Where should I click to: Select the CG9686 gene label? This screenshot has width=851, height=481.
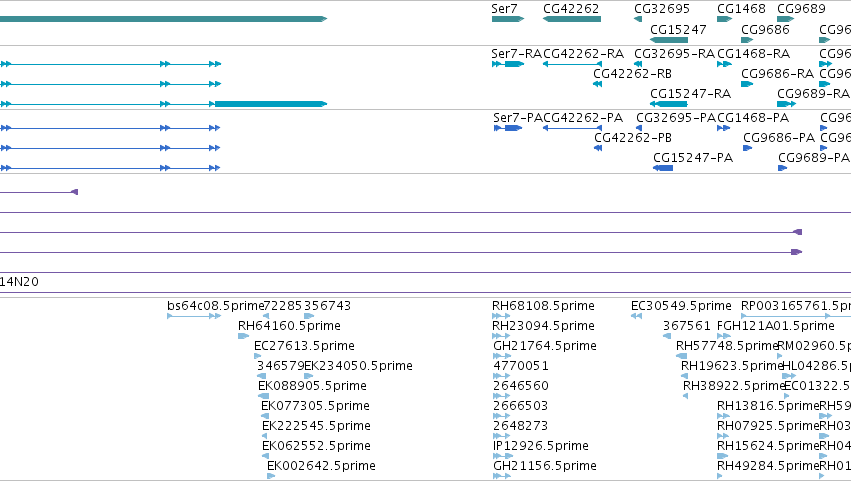pyautogui.click(x=765, y=29)
